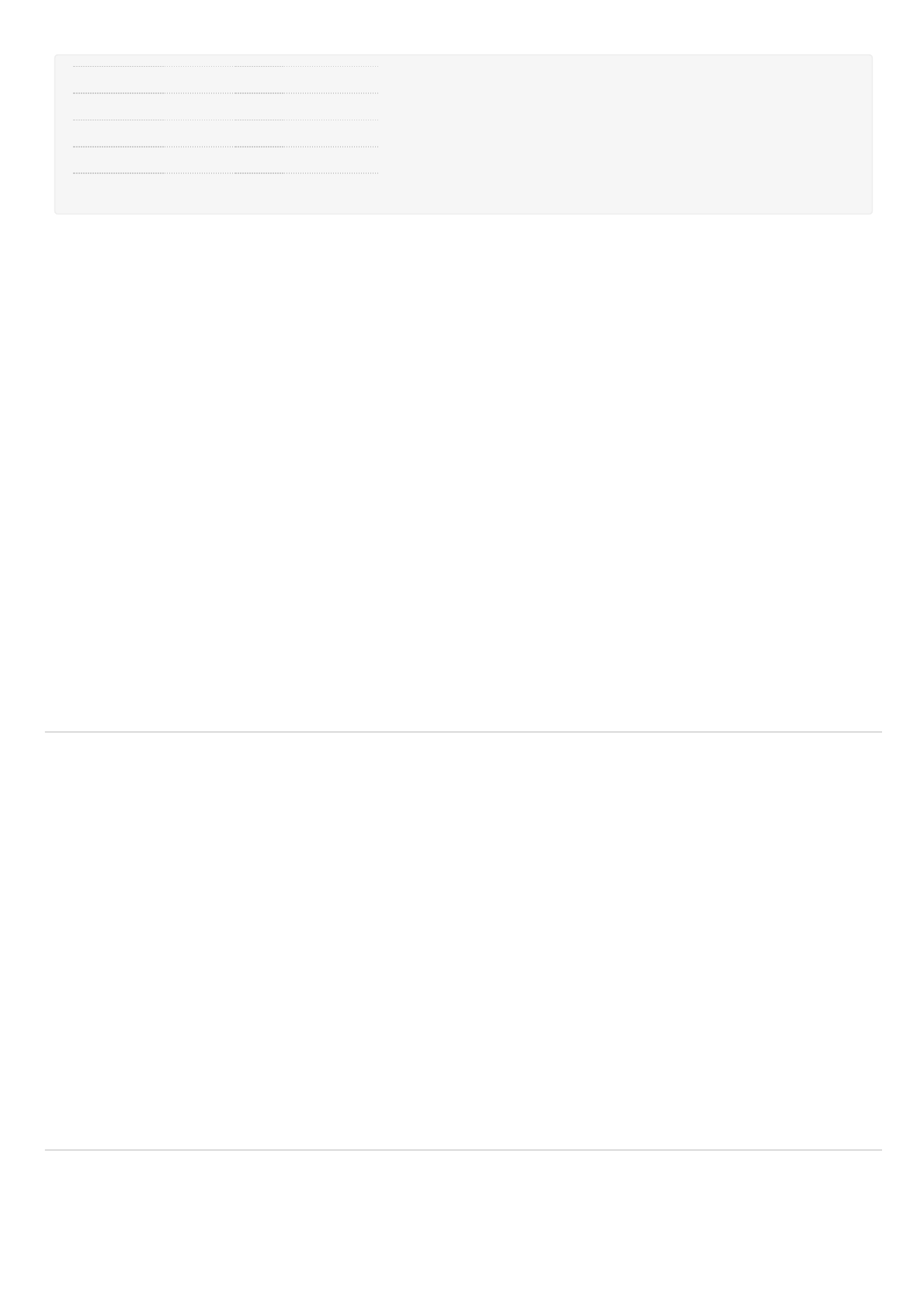Click the second dotted line in gray box
The height and width of the screenshot is (1308, 924).
[x=225, y=93]
